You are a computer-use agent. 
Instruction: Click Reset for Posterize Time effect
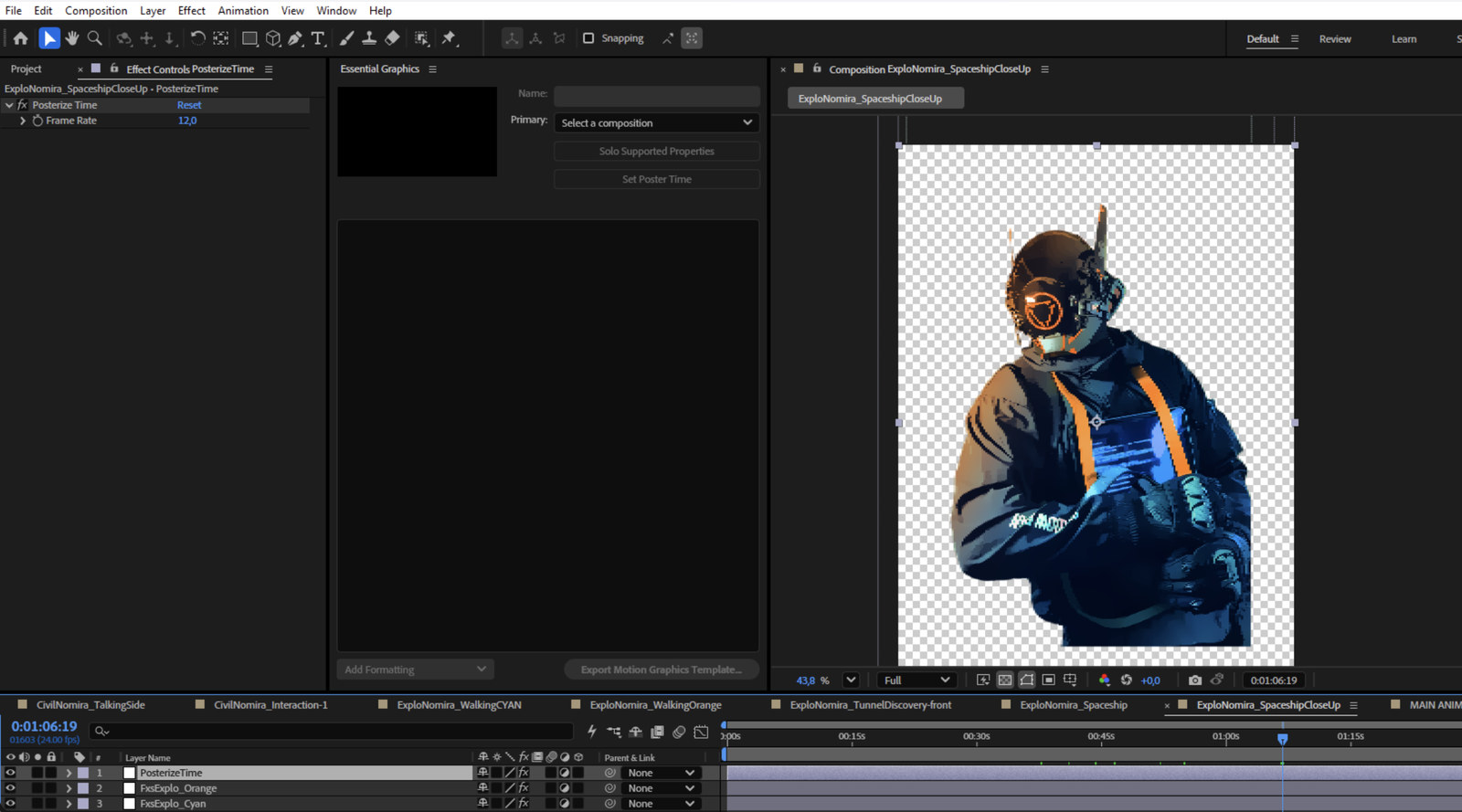point(189,105)
